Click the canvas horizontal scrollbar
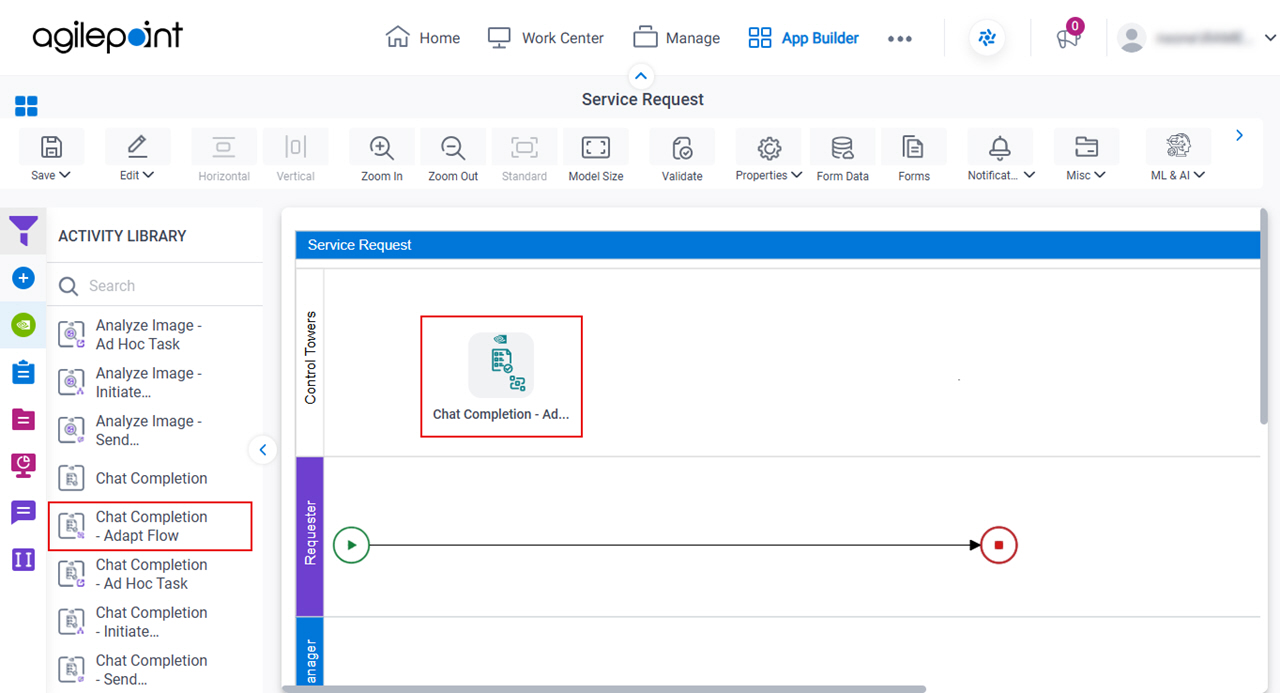The width and height of the screenshot is (1280, 693). 604,688
